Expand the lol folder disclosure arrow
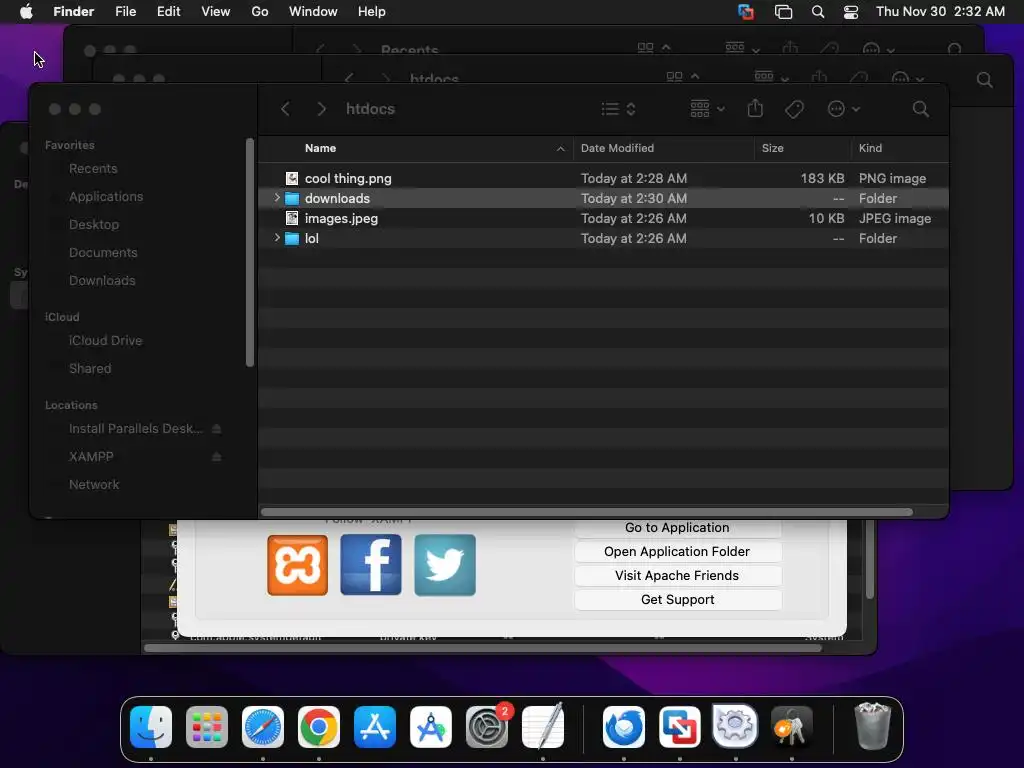Viewport: 1024px width, 768px height. click(x=277, y=238)
